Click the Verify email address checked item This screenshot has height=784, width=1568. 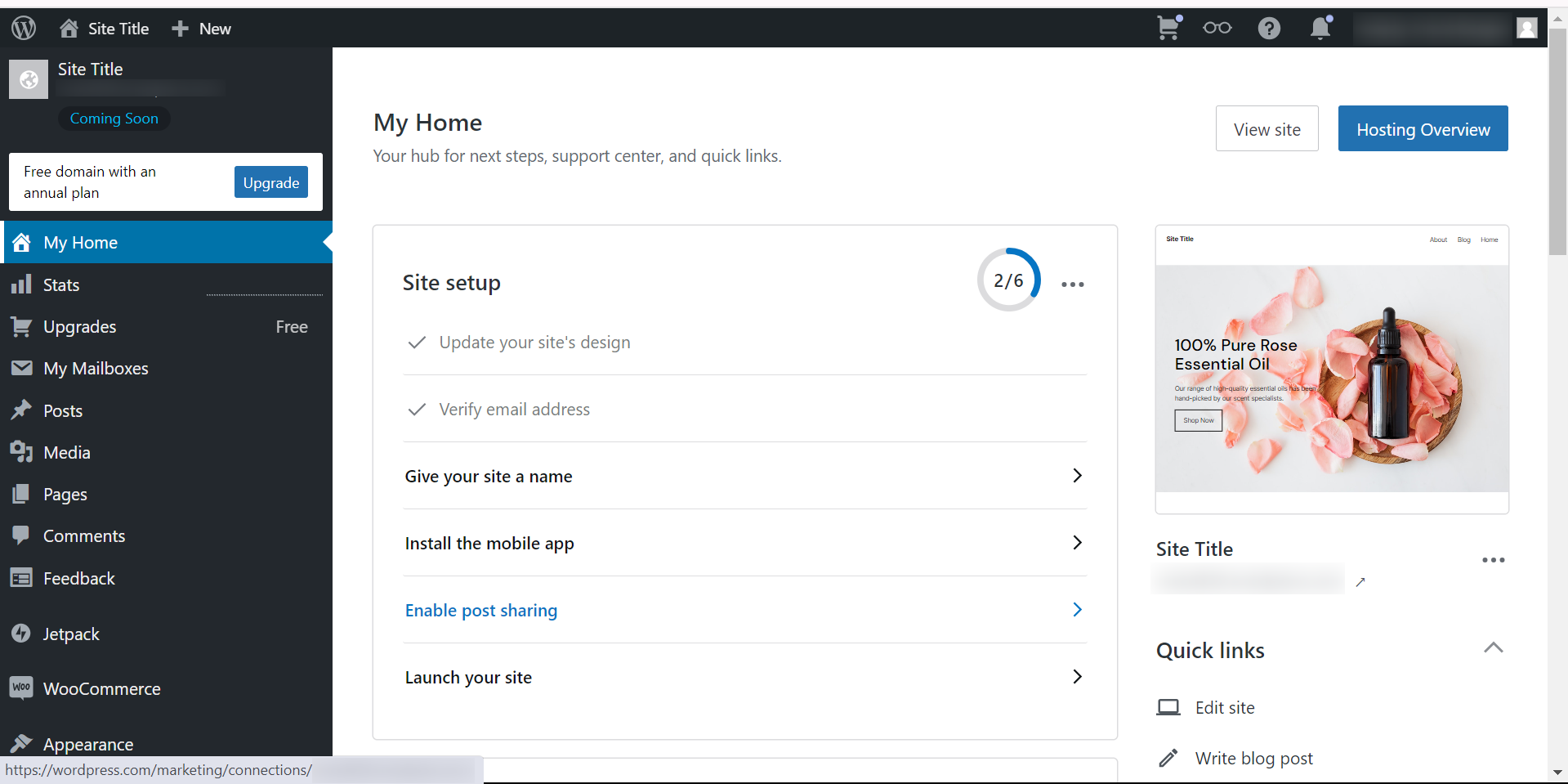514,409
